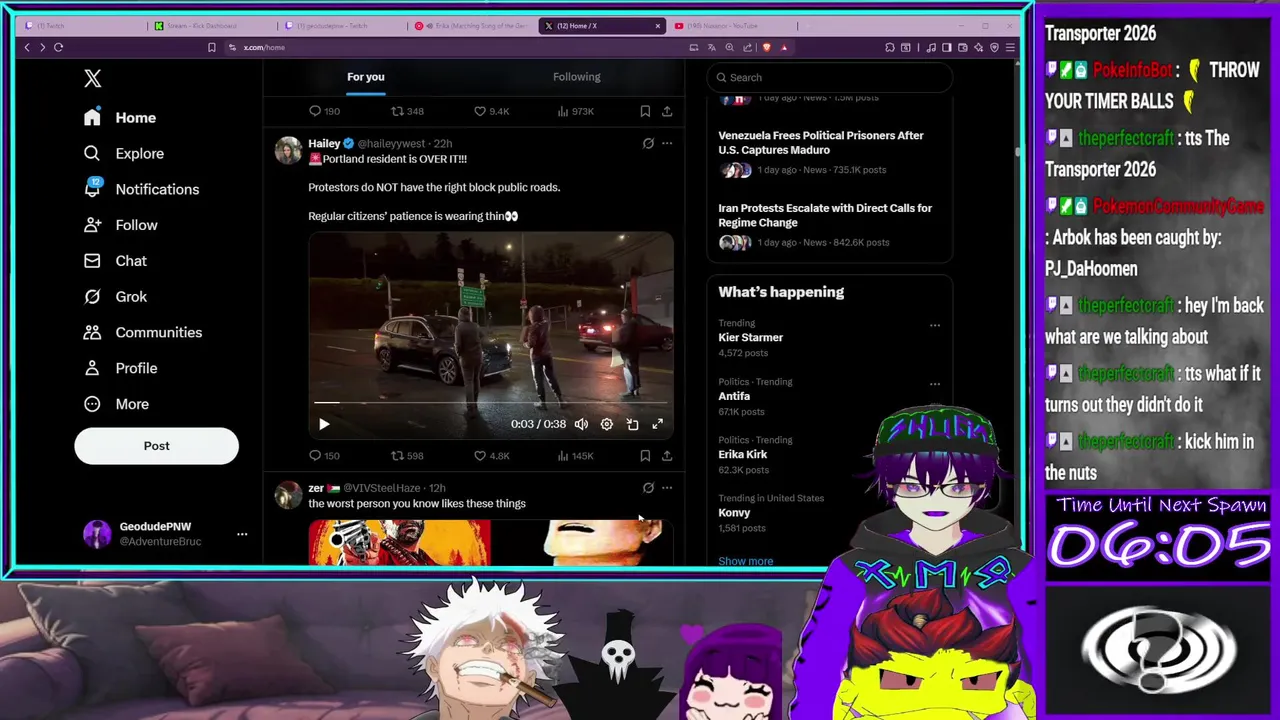Close the Home / X browser tab

[x=658, y=26]
